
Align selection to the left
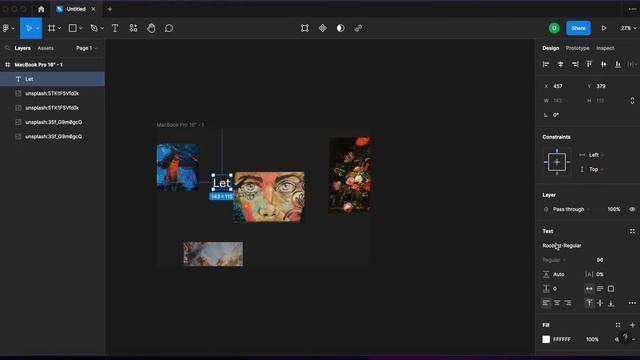click(546, 64)
